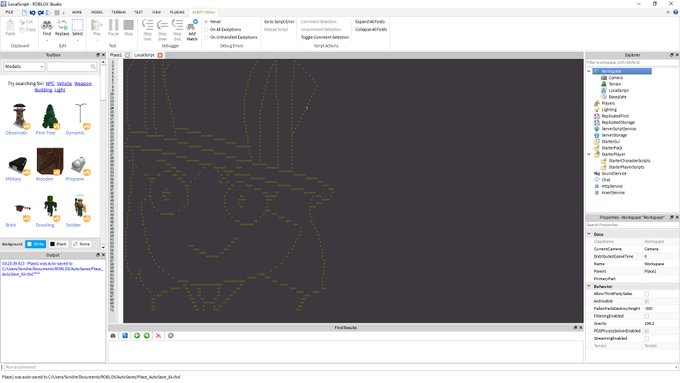Click the Step Into debugger icon

point(147,25)
